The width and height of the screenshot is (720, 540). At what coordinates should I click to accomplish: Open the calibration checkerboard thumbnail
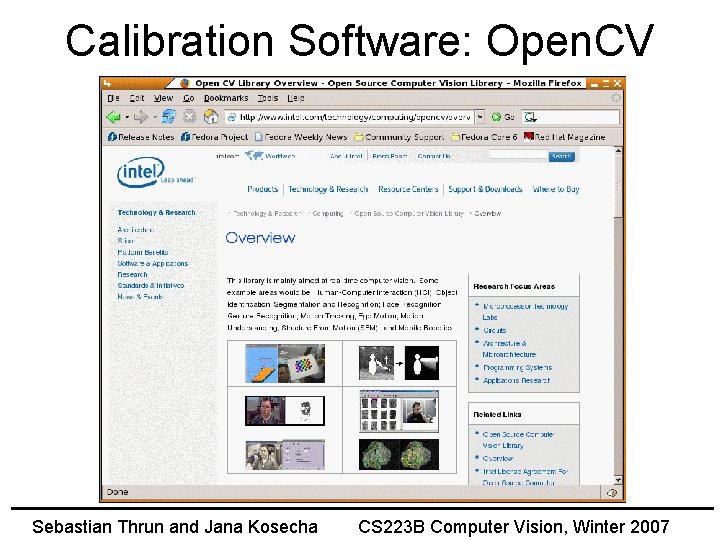[285, 363]
